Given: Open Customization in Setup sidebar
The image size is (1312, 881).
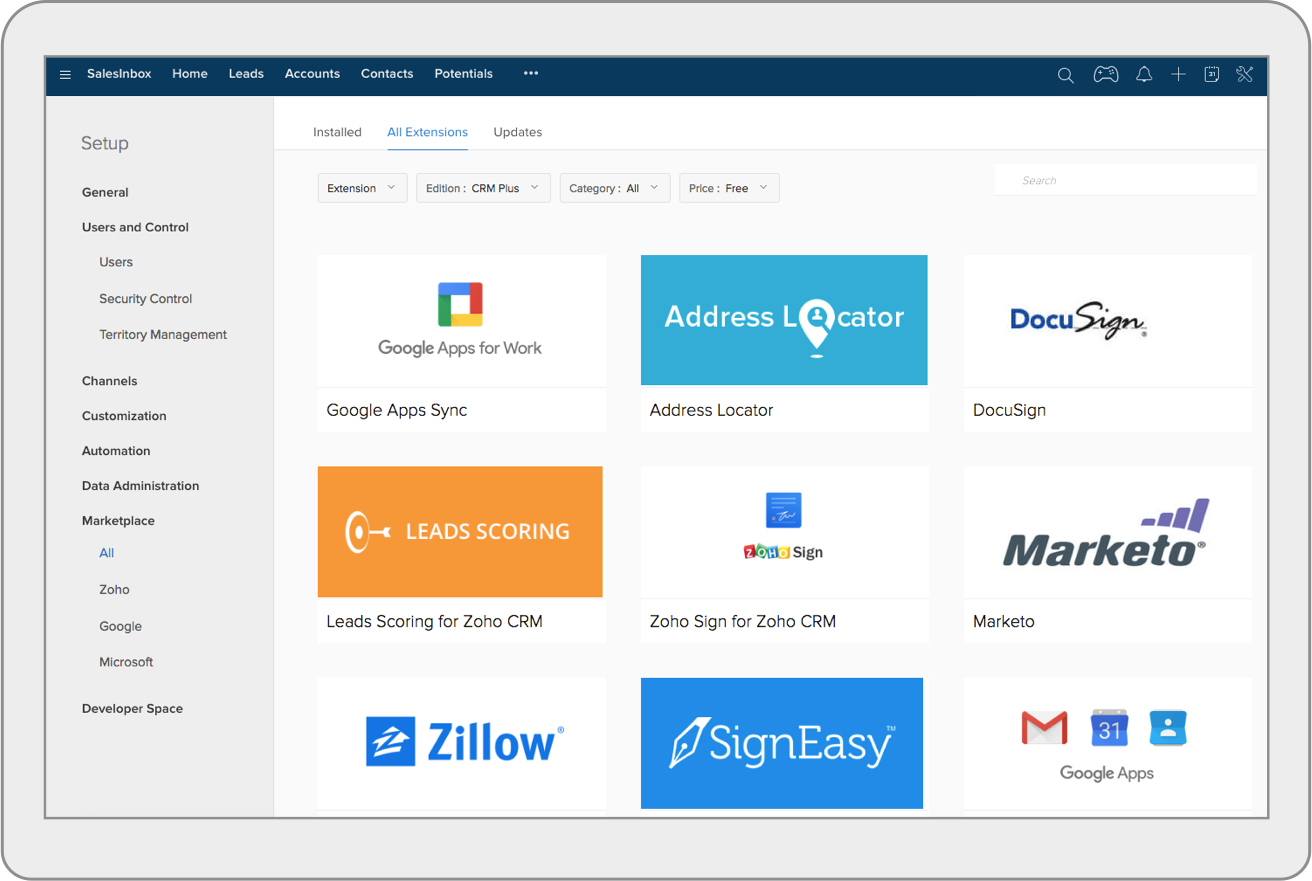Looking at the screenshot, I should click(124, 416).
